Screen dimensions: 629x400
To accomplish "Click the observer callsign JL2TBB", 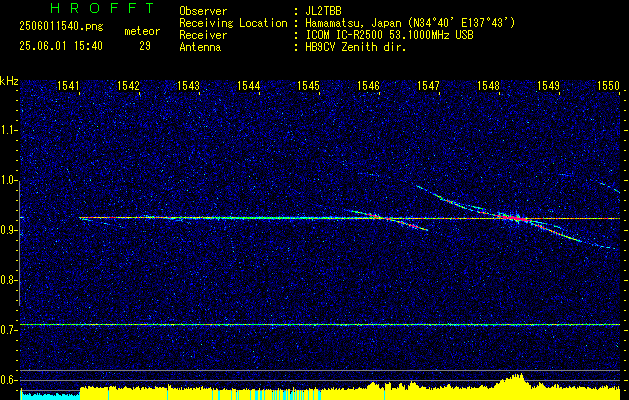I will [x=323, y=11].
